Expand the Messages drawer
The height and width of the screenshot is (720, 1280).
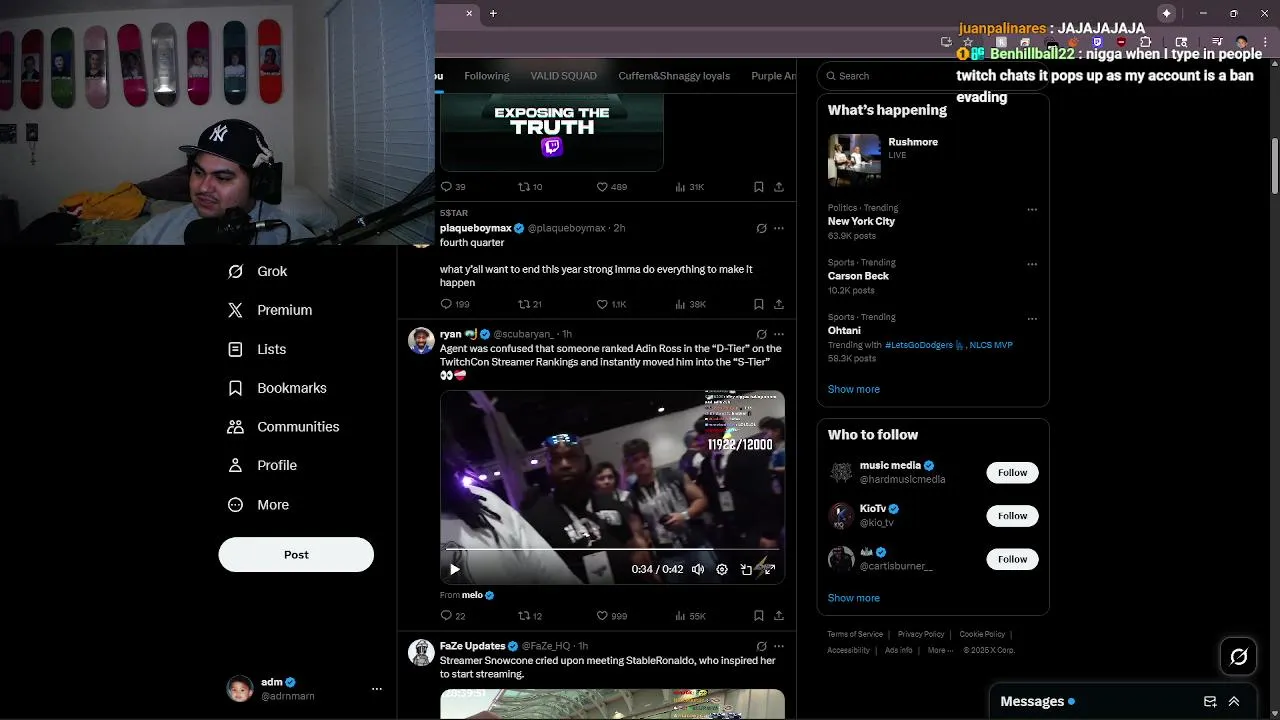(1234, 702)
